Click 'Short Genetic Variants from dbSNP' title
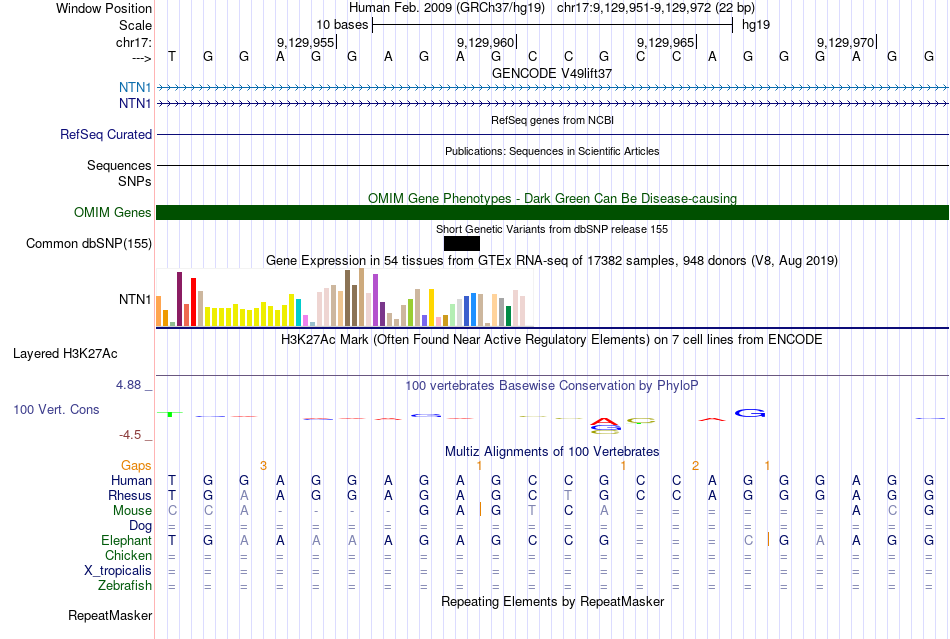 pos(552,229)
